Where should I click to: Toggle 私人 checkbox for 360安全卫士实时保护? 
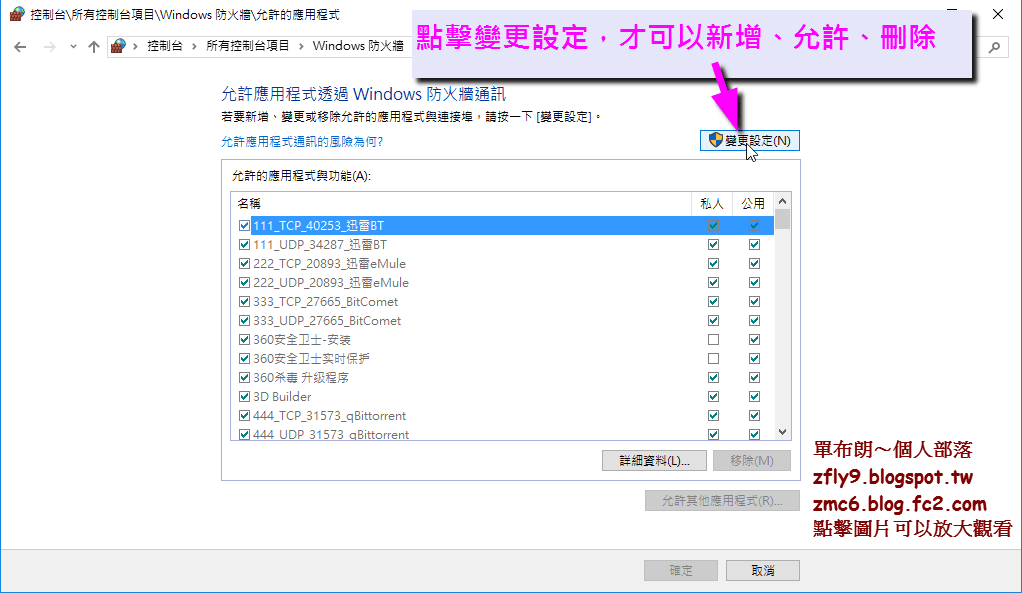(x=714, y=358)
